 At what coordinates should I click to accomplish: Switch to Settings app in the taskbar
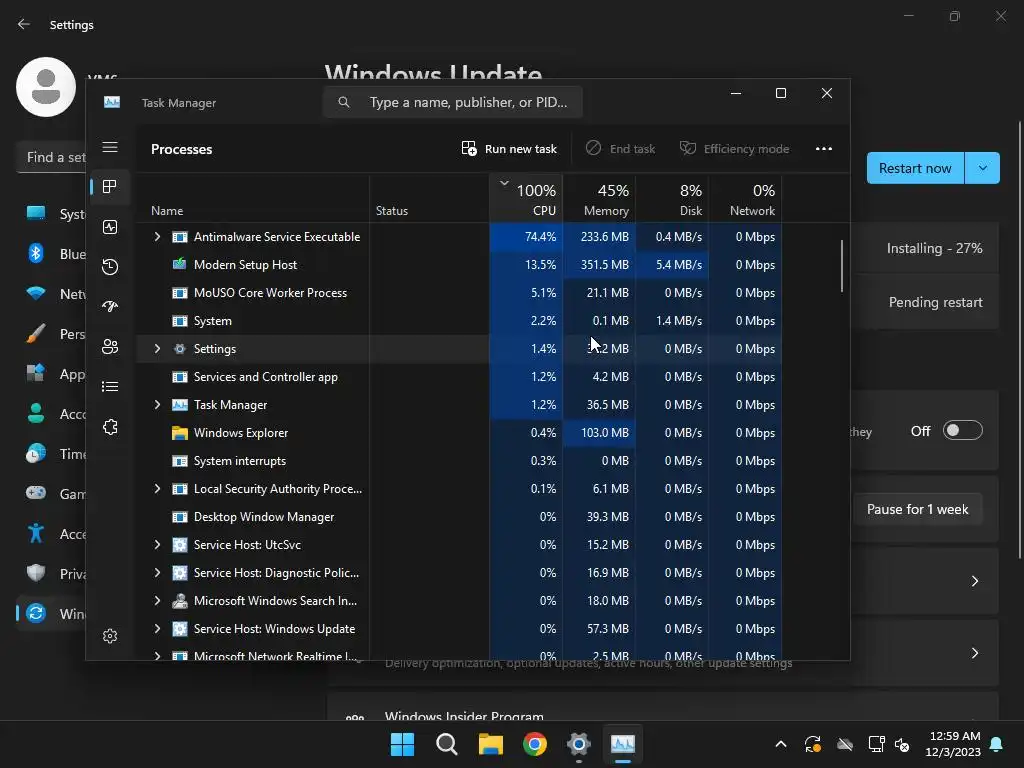click(579, 744)
